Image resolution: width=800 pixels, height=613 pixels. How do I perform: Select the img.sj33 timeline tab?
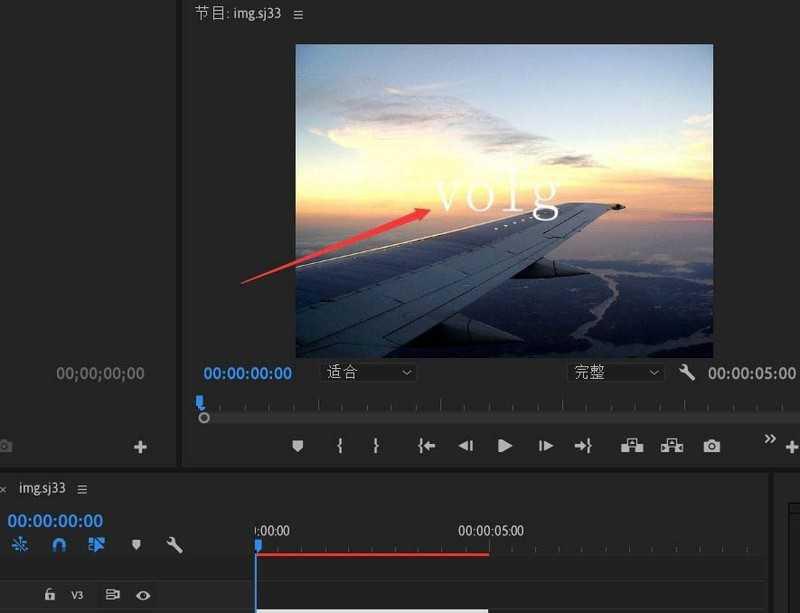pyautogui.click(x=40, y=489)
